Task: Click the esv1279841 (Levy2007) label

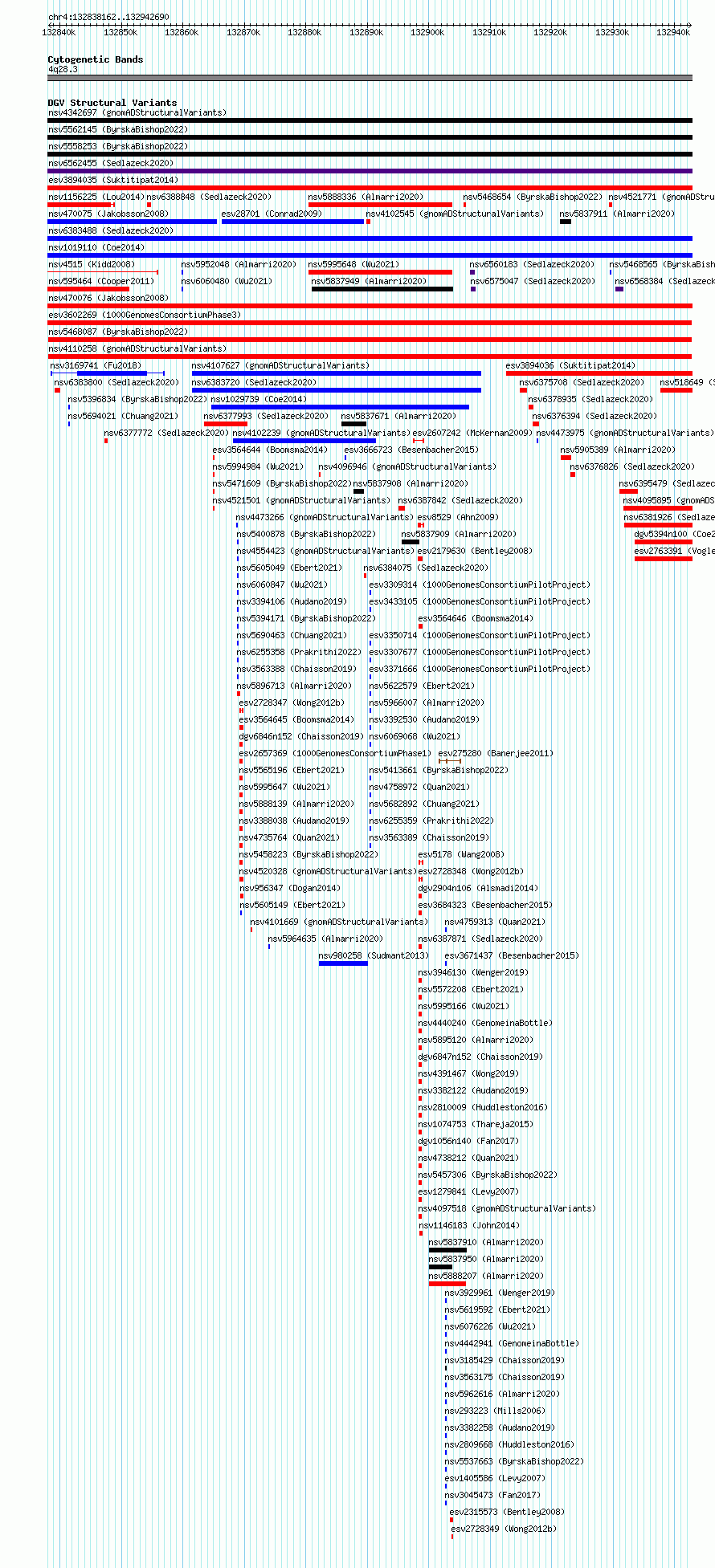Action: pos(468,1191)
